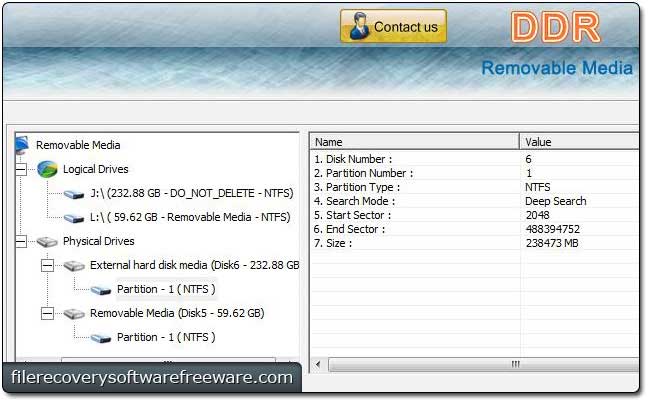Click the '3. Partition Type :' row
Image resolution: width=650 pixels, height=400 pixels.
(475, 187)
